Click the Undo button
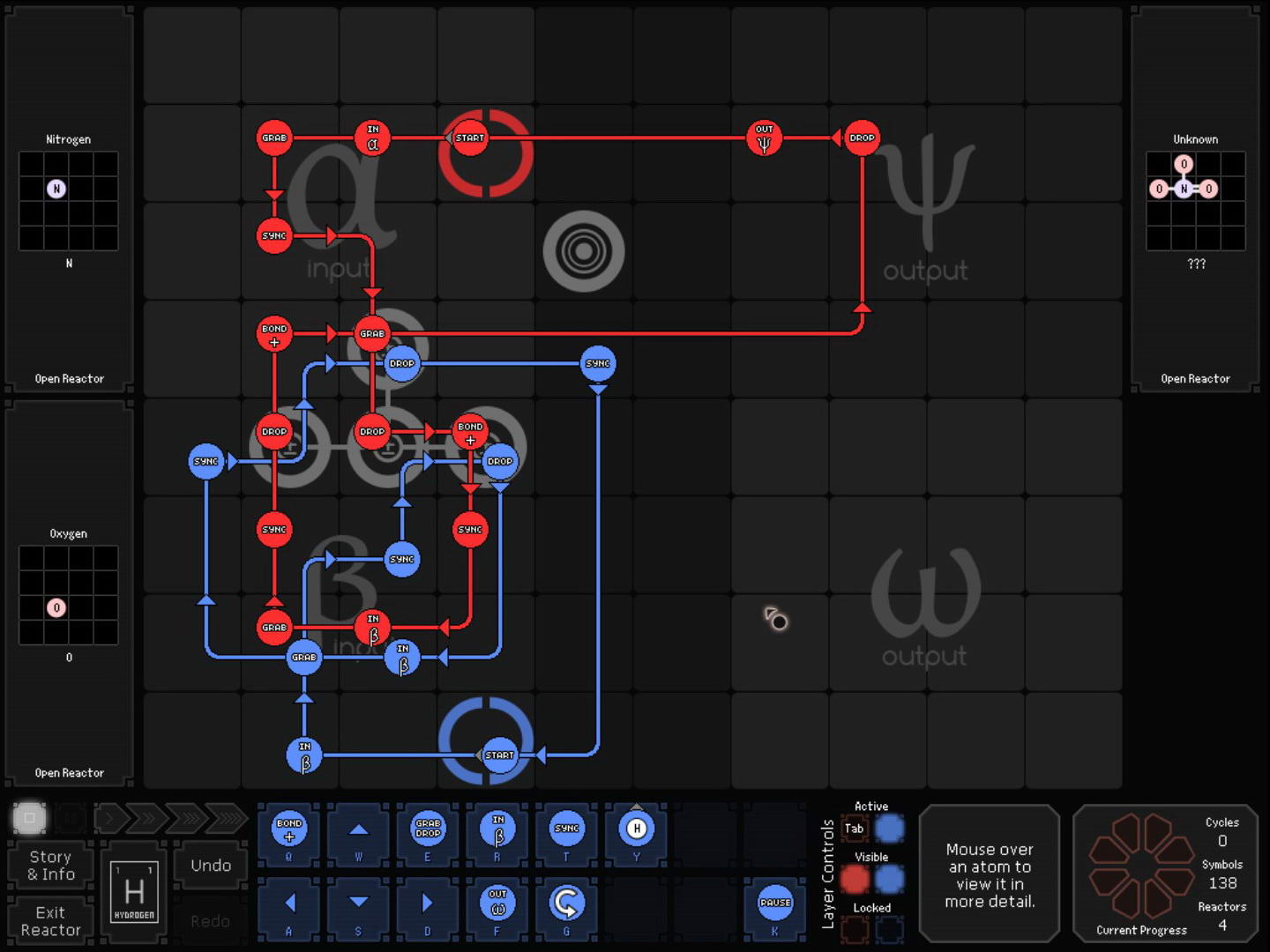This screenshot has height=952, width=1270. [x=211, y=866]
